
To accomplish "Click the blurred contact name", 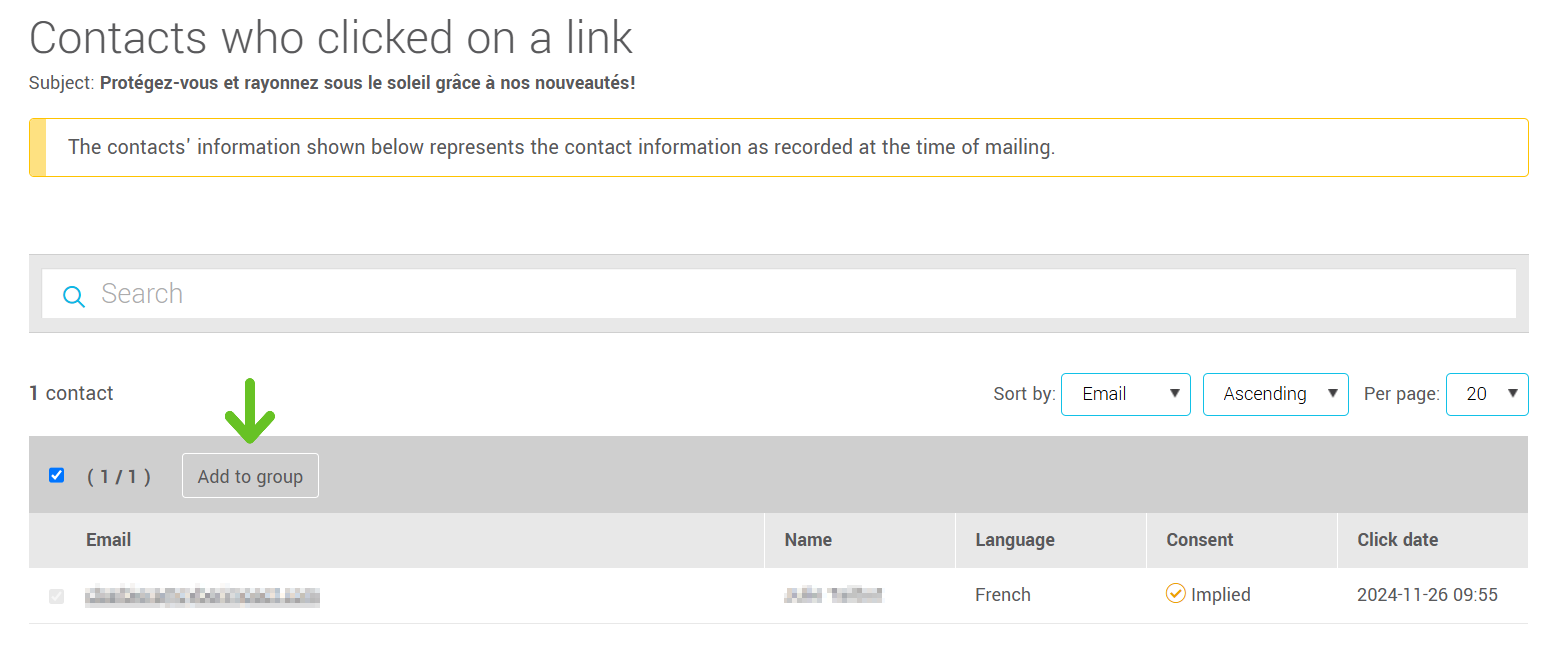I will [833, 596].
